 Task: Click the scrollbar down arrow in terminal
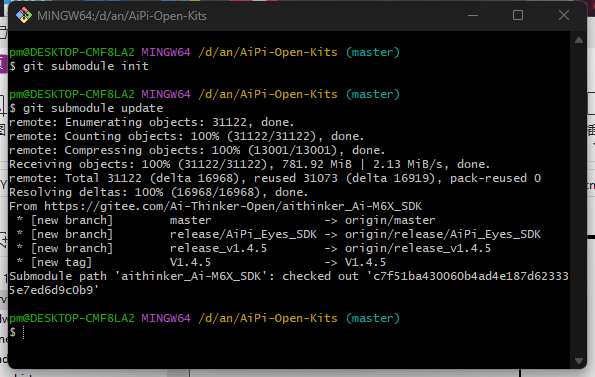(579, 361)
